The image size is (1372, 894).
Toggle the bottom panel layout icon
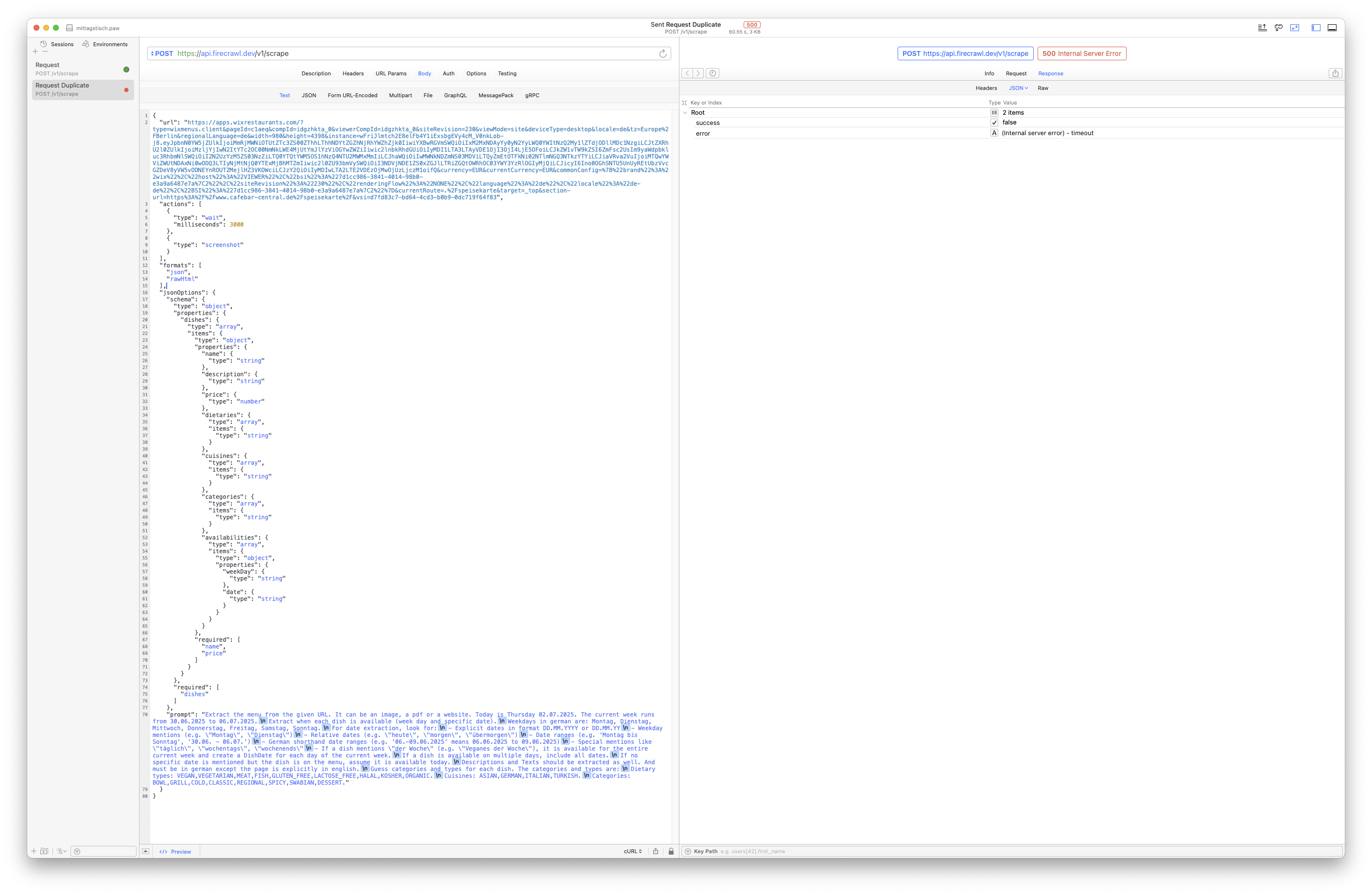(1332, 28)
